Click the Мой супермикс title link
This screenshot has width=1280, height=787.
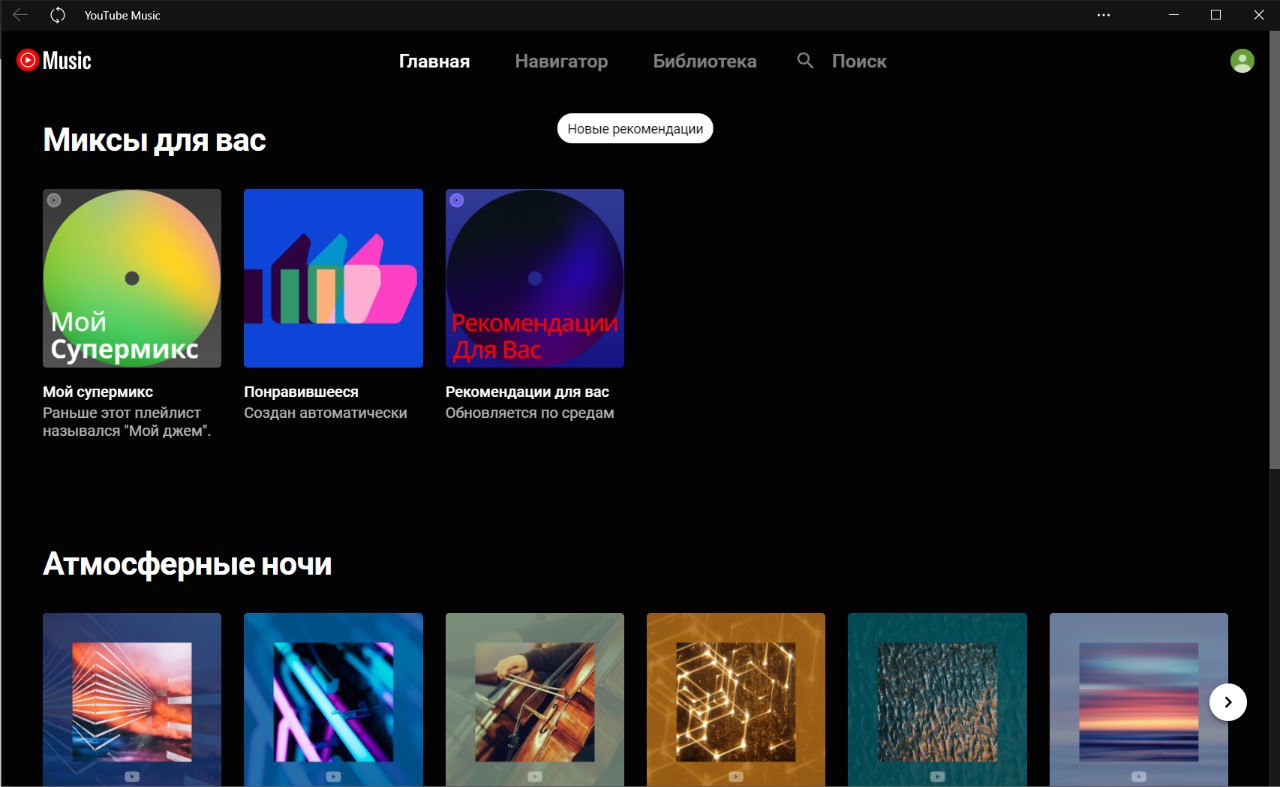click(98, 392)
